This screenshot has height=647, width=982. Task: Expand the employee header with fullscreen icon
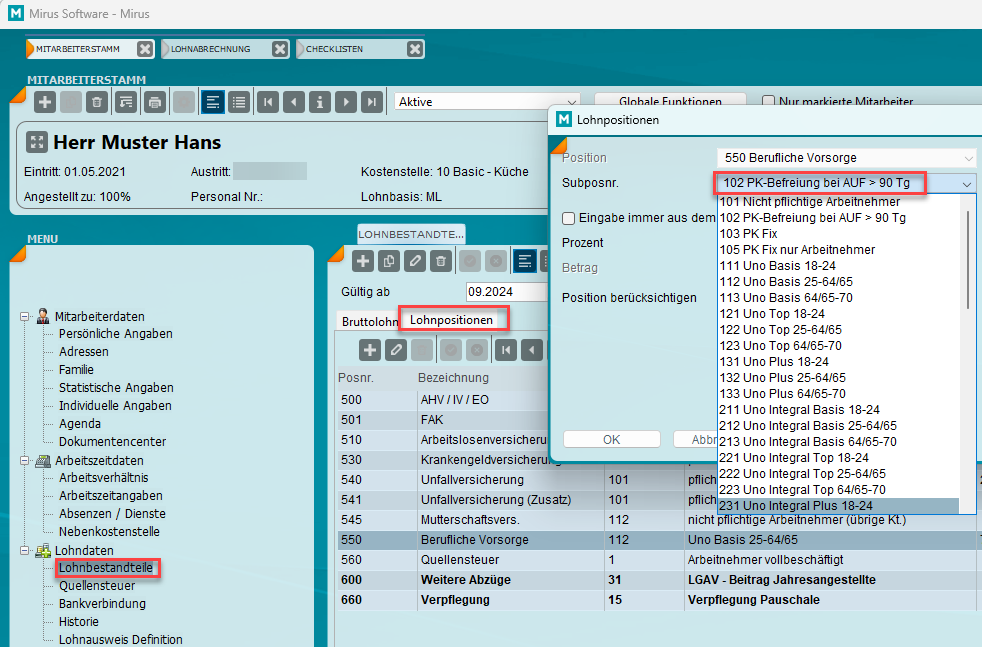tap(37, 142)
